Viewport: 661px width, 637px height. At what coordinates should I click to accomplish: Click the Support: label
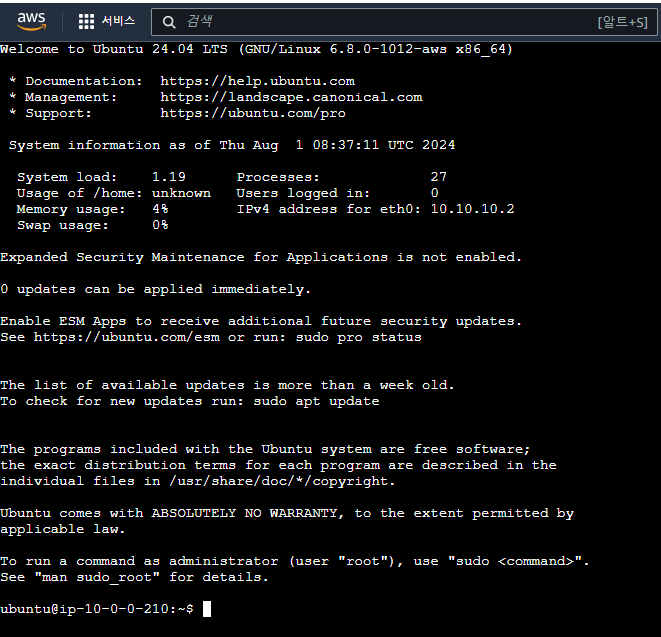[59, 113]
